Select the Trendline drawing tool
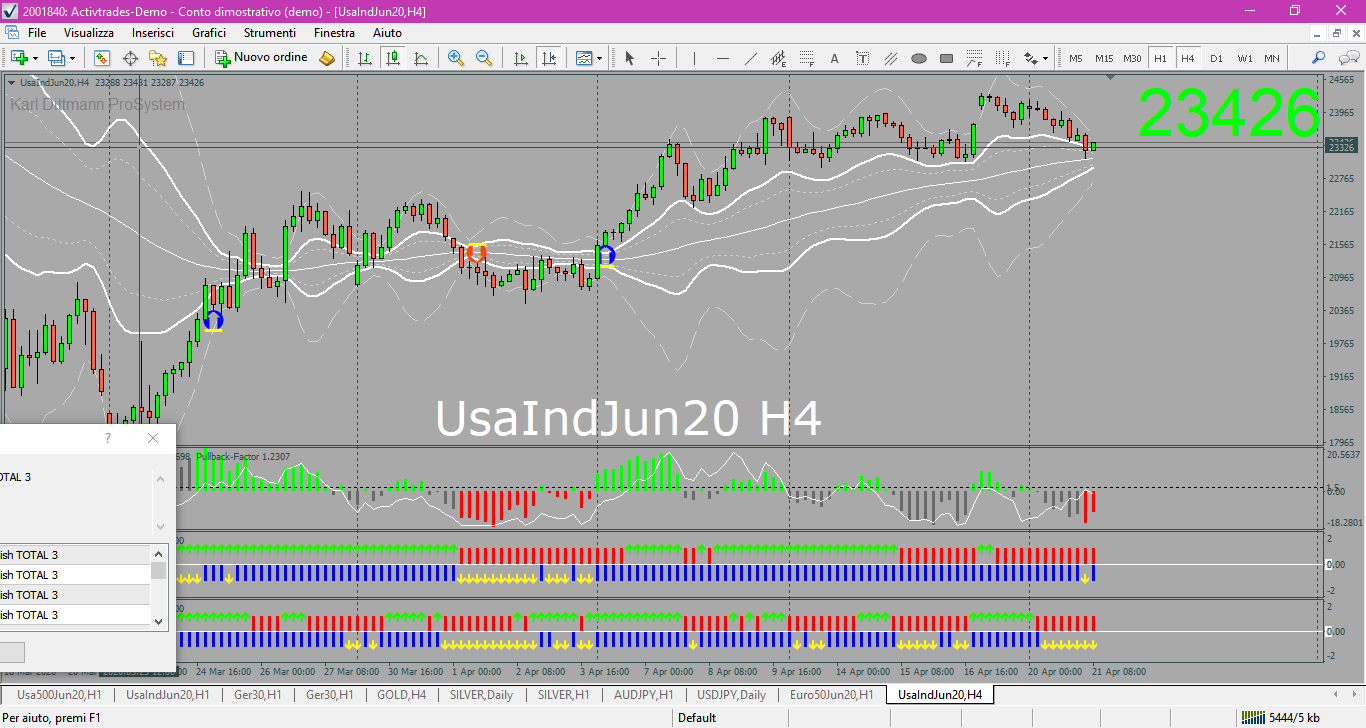The width and height of the screenshot is (1366, 728). (750, 58)
